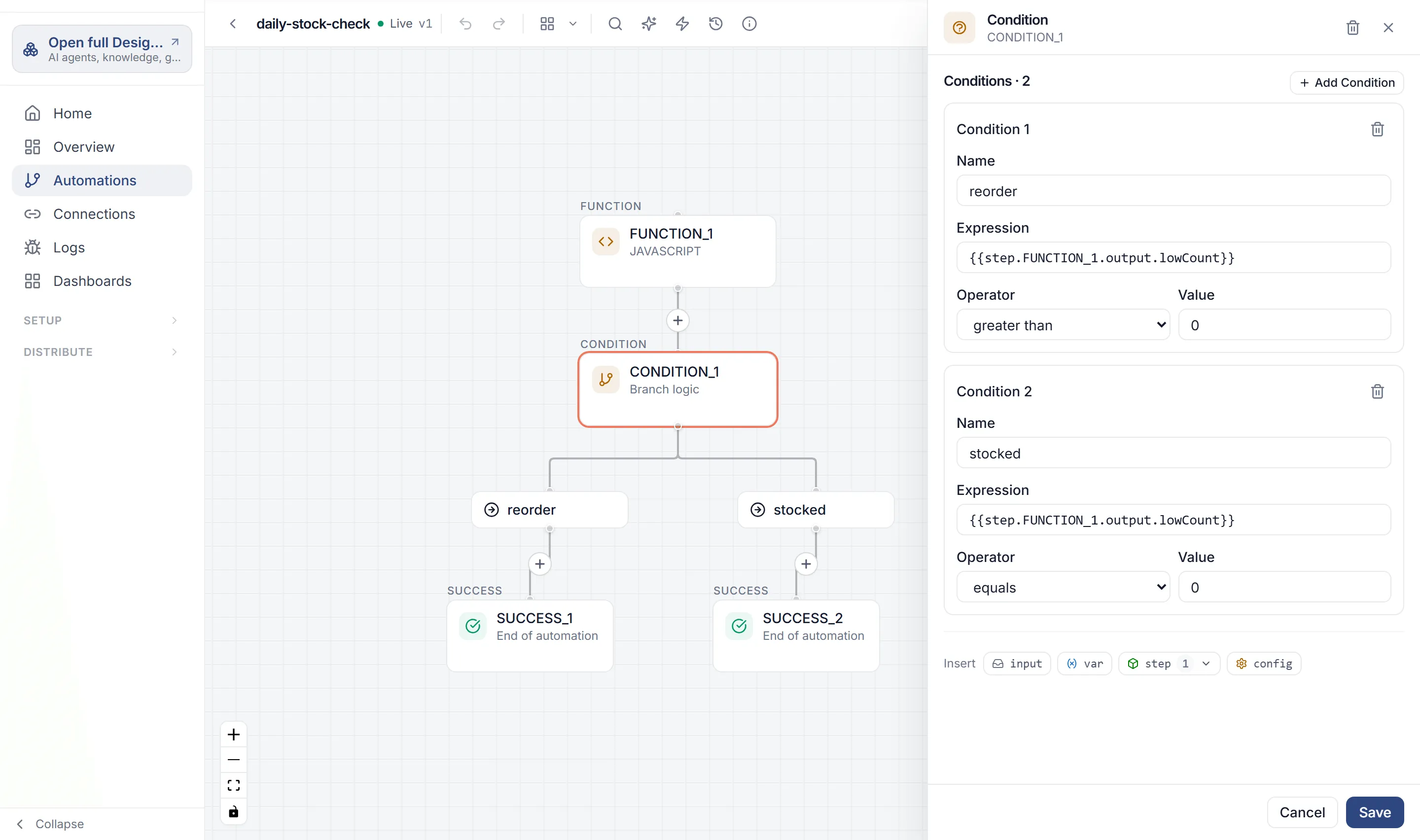This screenshot has height=840, width=1420.
Task: Go back with the arrow beside daily-stock-check
Action: pos(233,24)
